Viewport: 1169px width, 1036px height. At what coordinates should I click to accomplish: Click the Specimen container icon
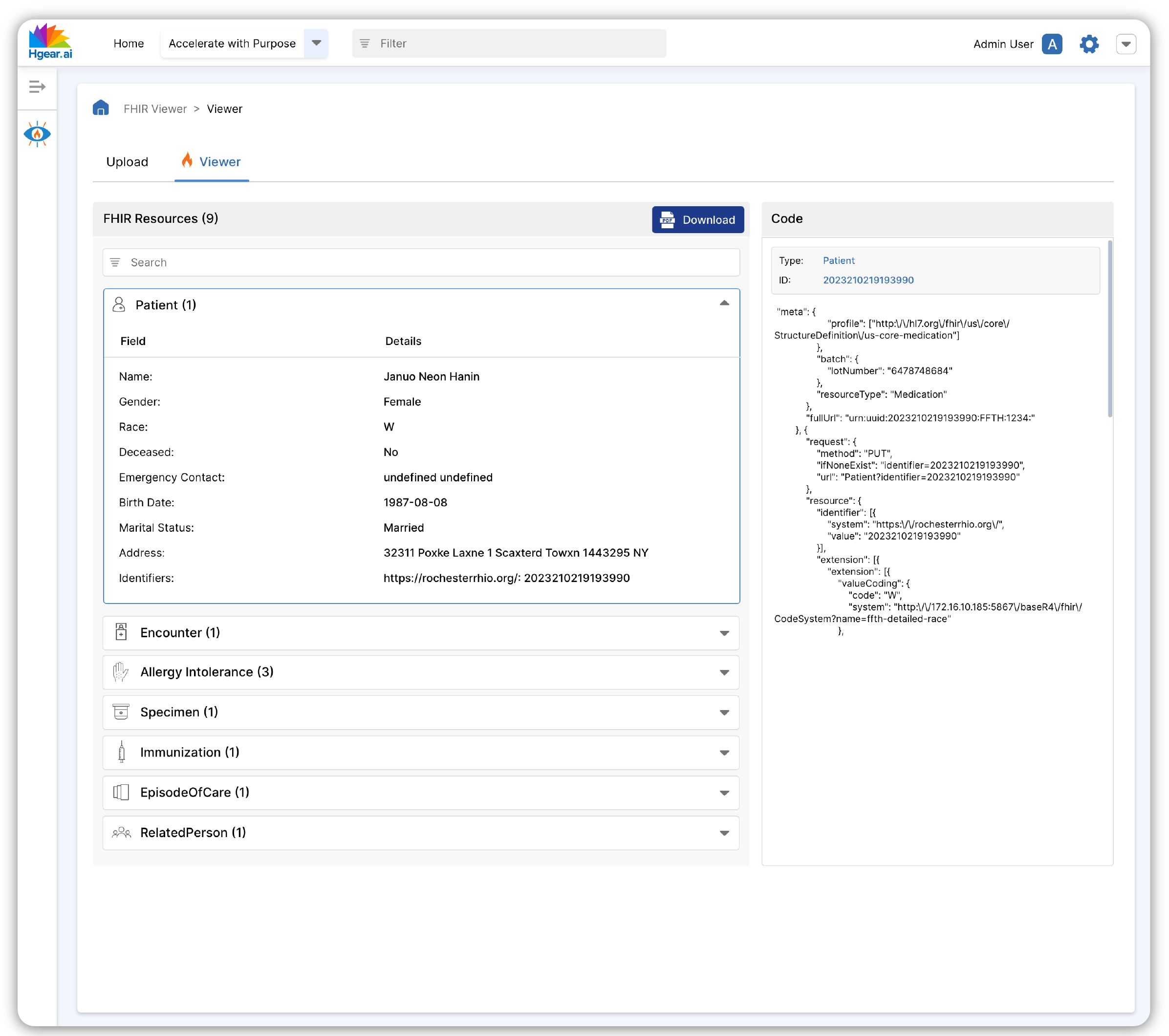[121, 712]
